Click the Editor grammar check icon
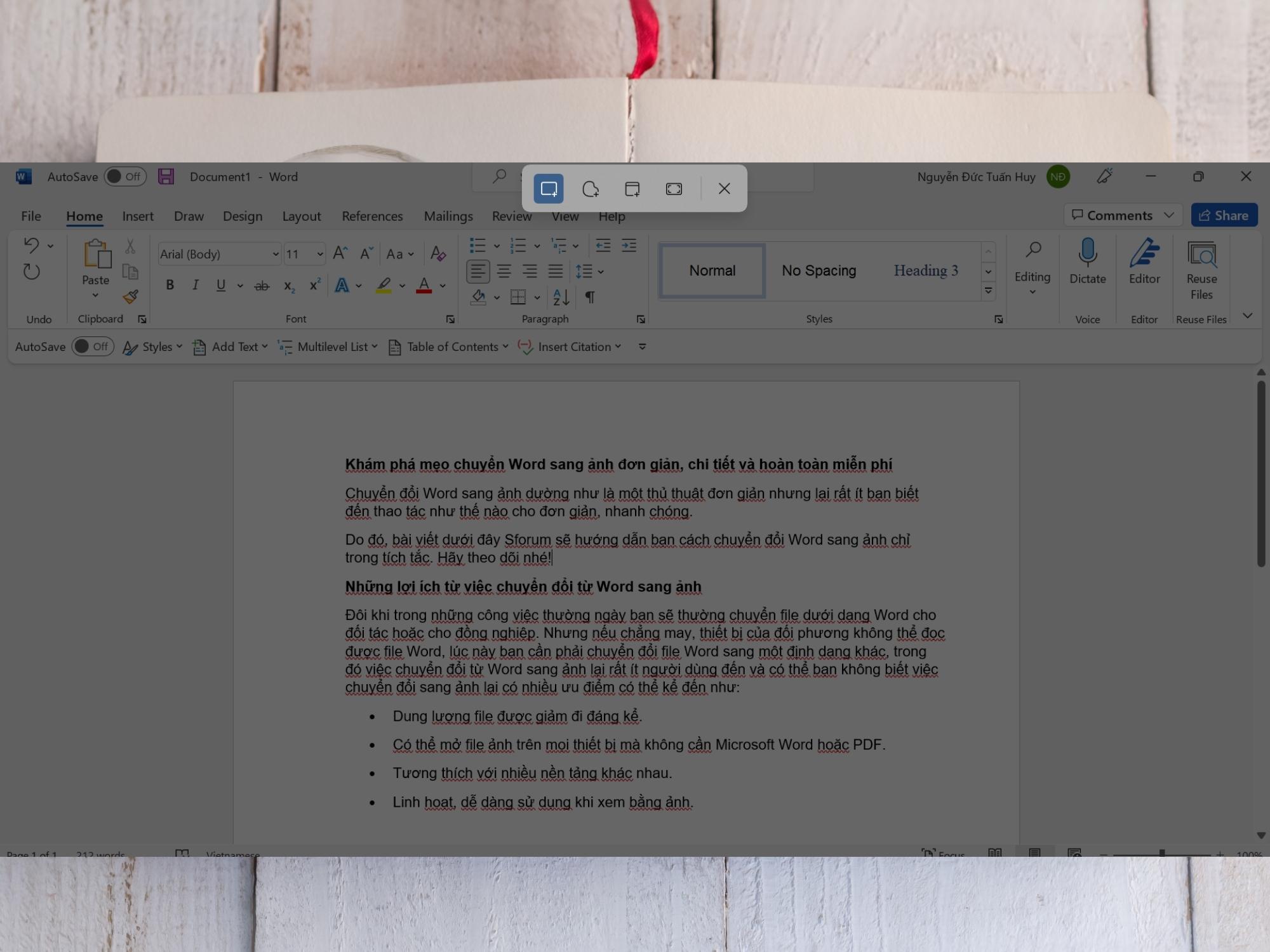This screenshot has width=1270, height=952. [1143, 261]
